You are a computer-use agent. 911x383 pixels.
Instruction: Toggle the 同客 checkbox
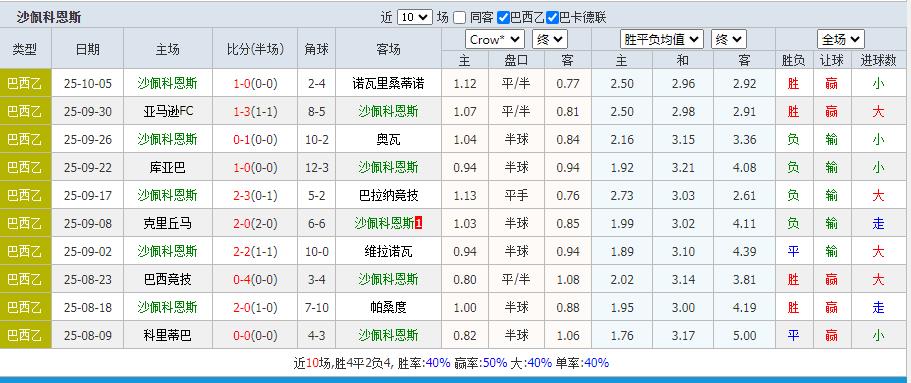coord(460,17)
